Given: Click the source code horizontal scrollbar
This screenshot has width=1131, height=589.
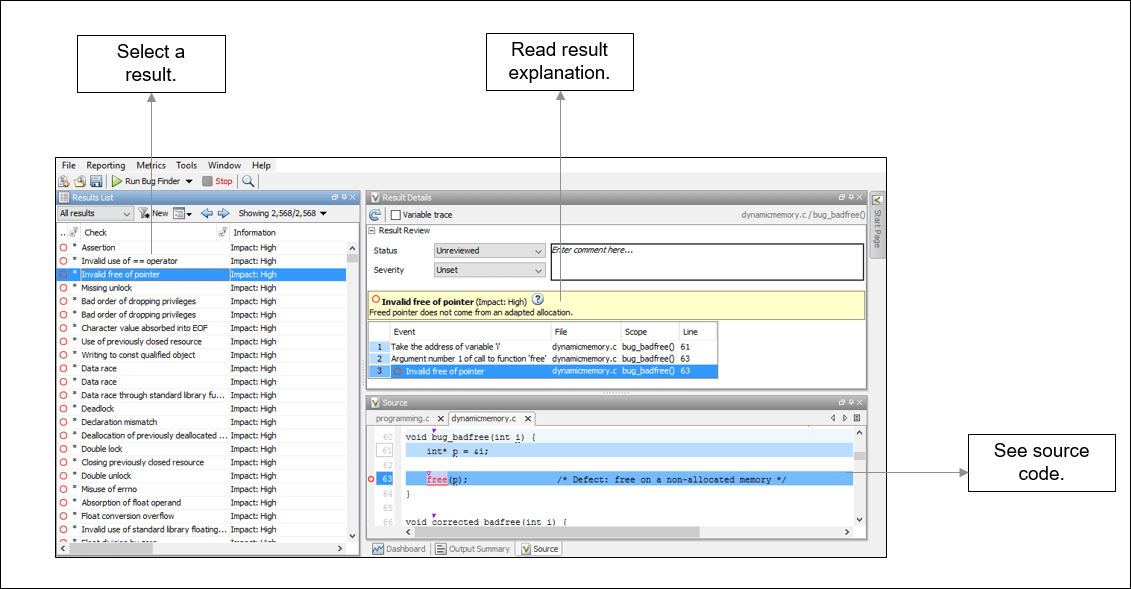Looking at the screenshot, I should pos(556,532).
